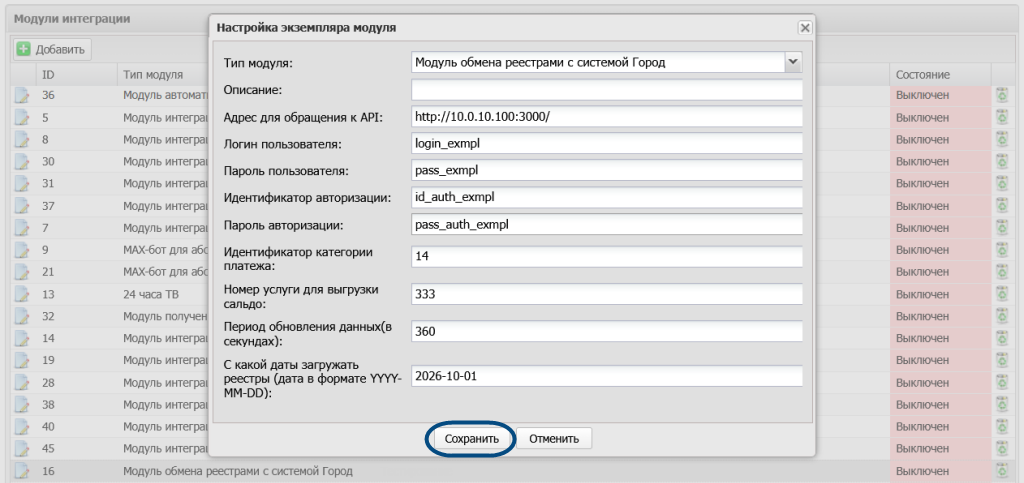The height and width of the screenshot is (483, 1024).
Task: Click edit icon in row ID 8
Action: [x=23, y=140]
